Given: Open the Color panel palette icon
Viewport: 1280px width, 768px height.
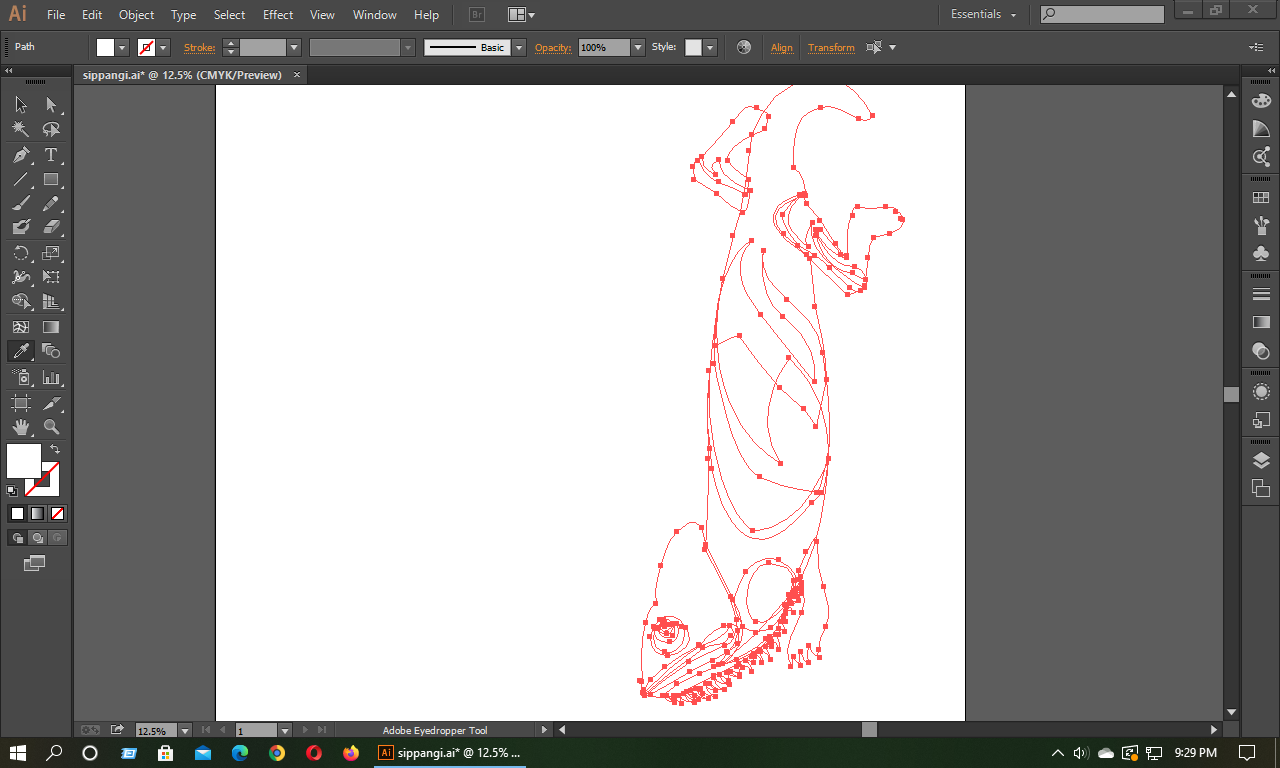Looking at the screenshot, I should [x=1261, y=101].
